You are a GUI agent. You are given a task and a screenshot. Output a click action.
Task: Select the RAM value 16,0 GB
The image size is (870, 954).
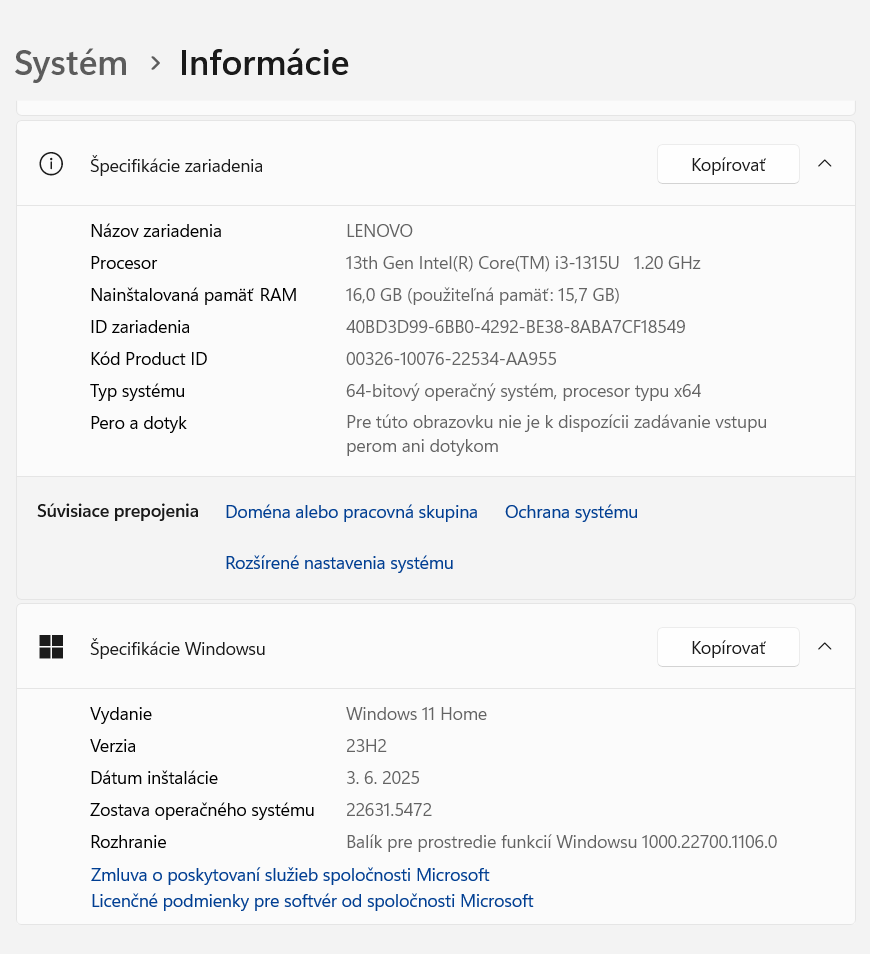point(482,295)
